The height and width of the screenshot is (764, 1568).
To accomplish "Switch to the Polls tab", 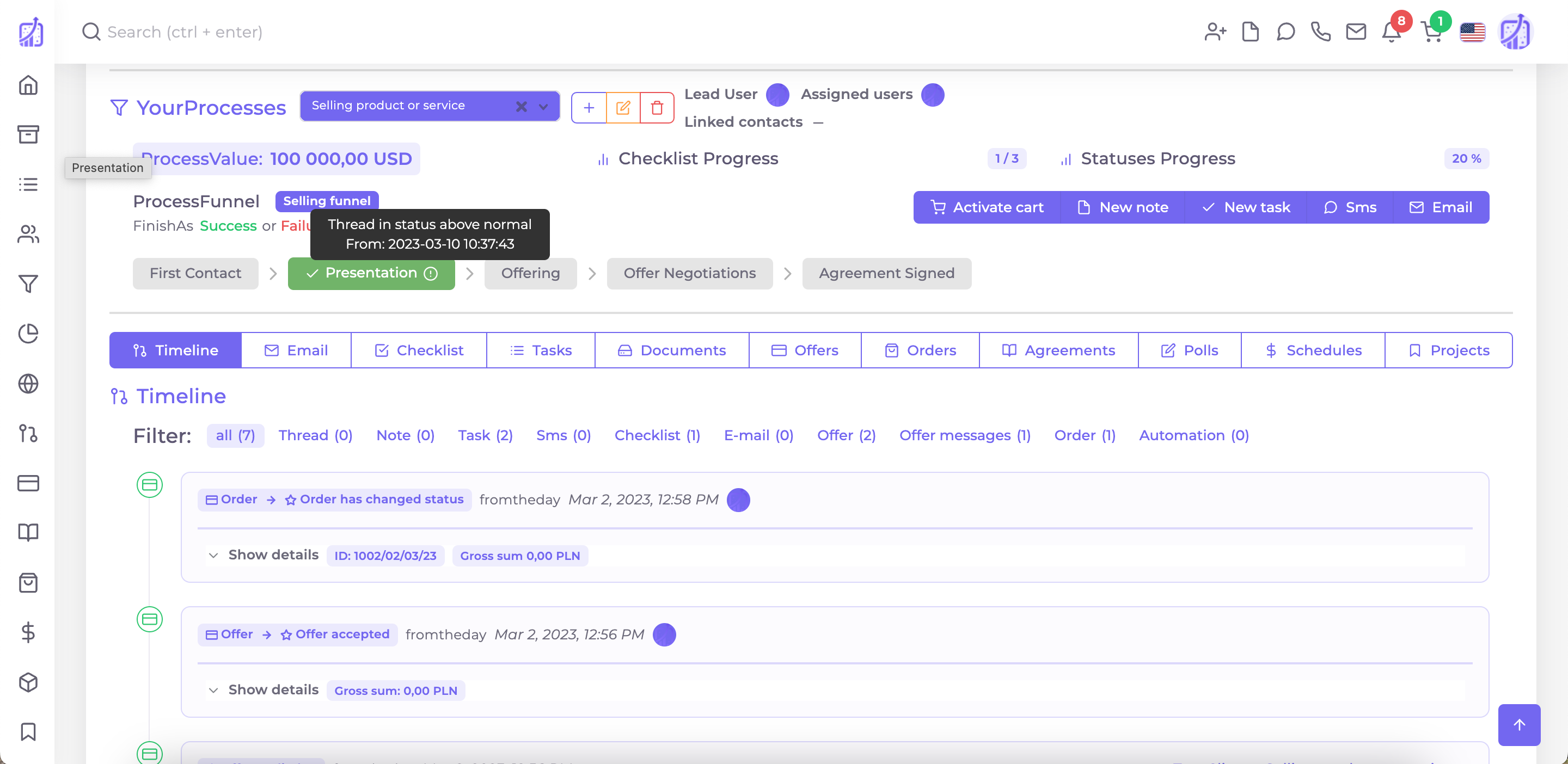I will (1190, 350).
